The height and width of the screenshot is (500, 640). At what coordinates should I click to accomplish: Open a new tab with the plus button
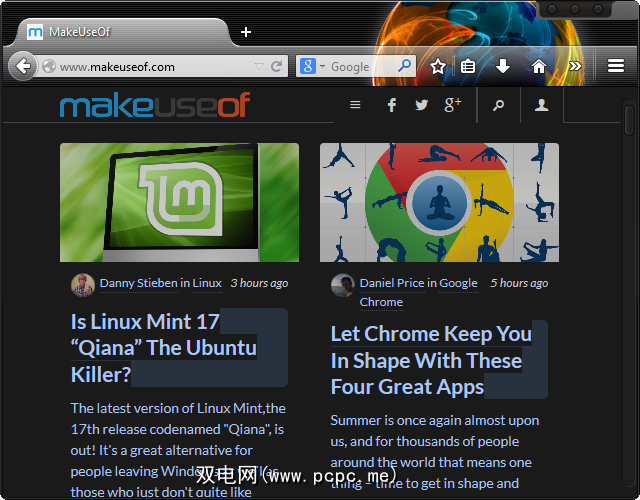click(x=246, y=32)
